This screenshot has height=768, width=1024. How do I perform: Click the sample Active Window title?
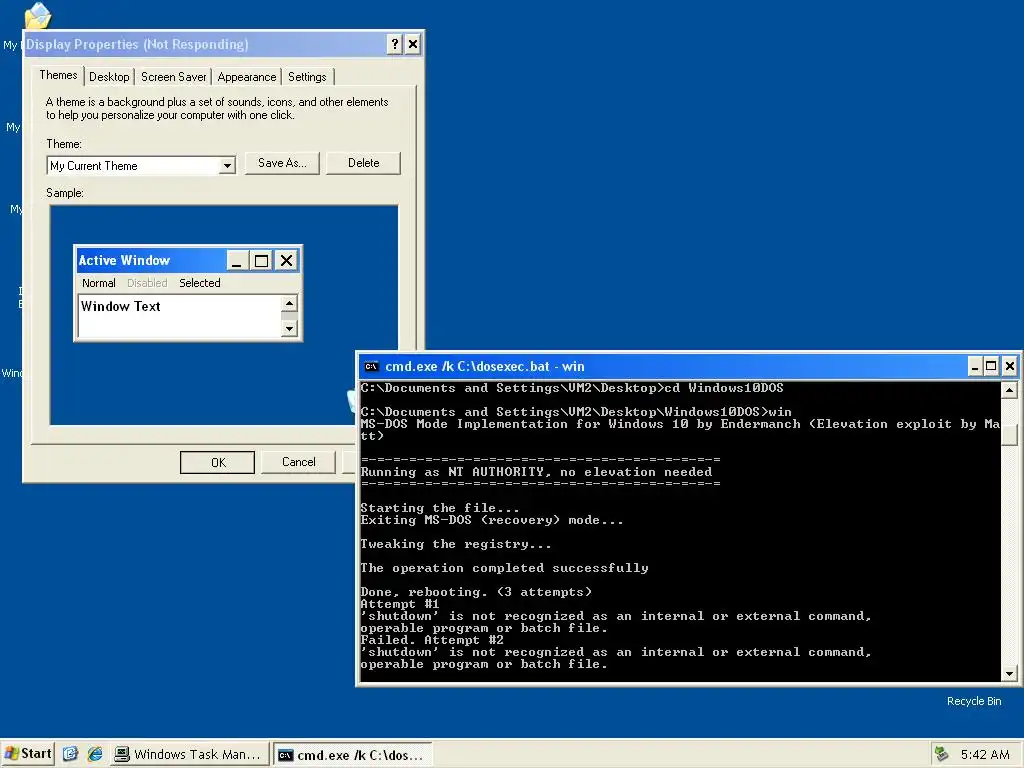(x=124, y=261)
